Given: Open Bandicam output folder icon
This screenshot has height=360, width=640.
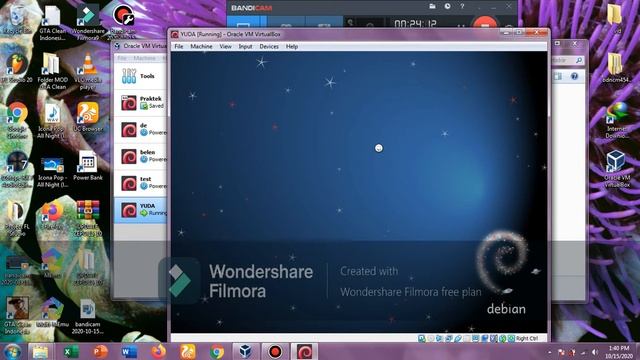Looking at the screenshot, I should coord(432,7).
